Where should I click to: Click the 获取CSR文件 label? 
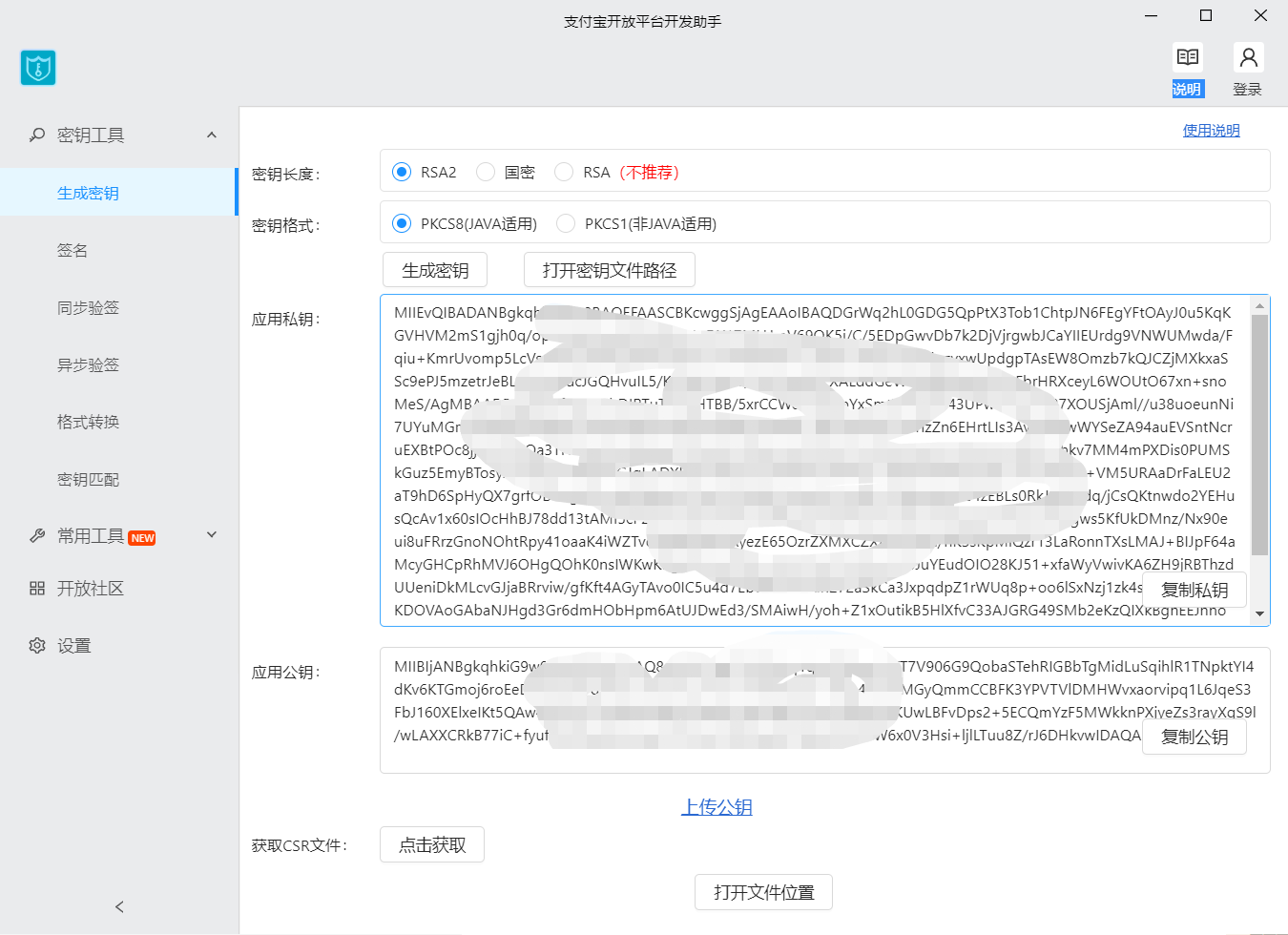click(300, 845)
